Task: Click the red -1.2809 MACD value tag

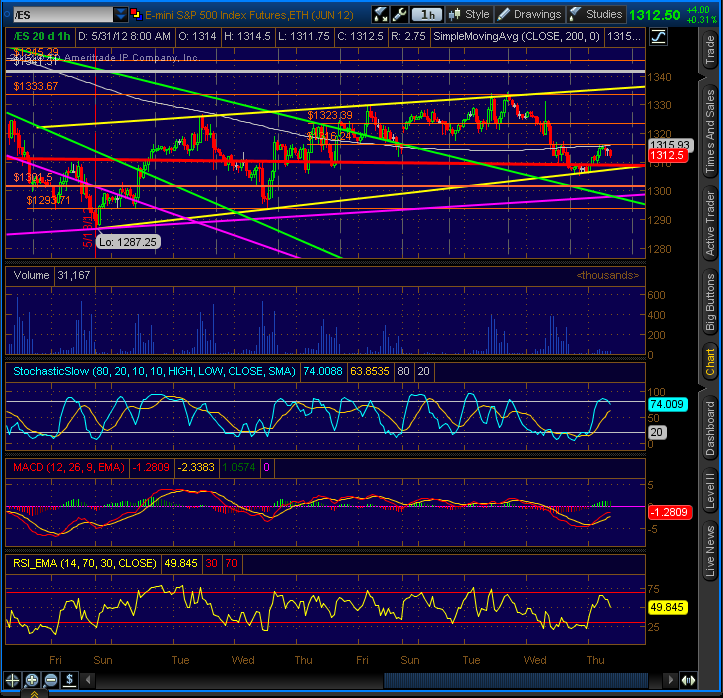Action: (669, 512)
